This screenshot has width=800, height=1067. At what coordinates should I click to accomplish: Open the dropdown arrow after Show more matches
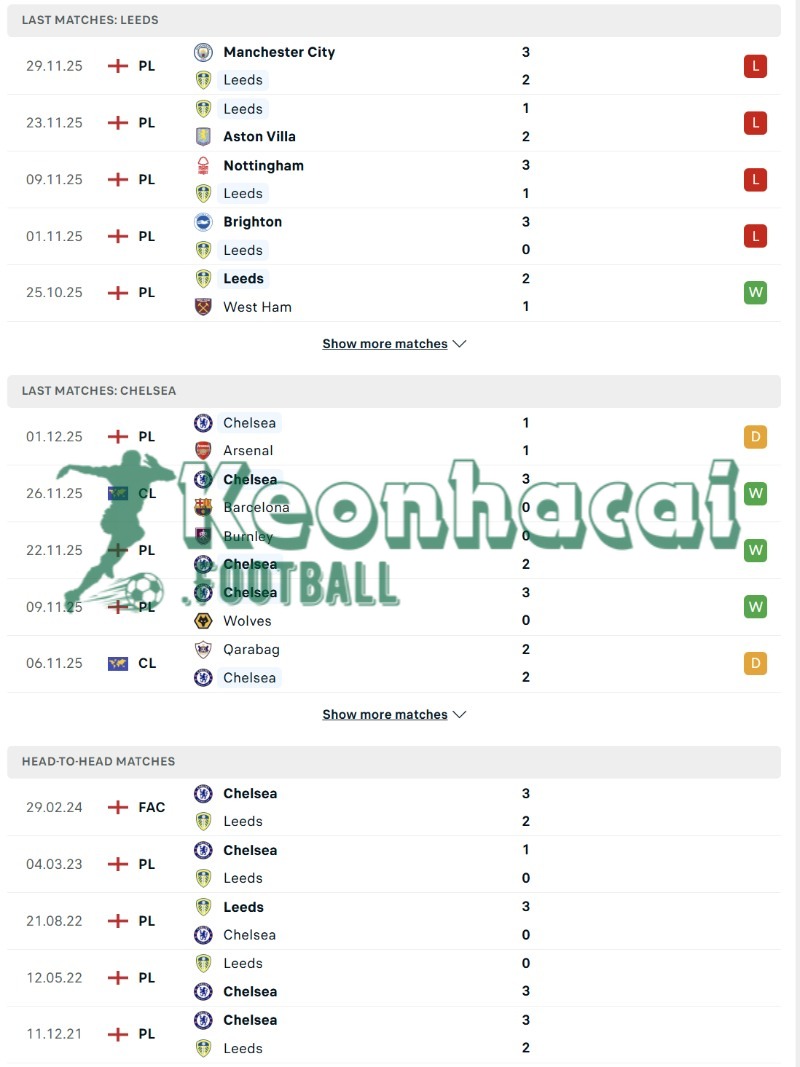point(459,343)
